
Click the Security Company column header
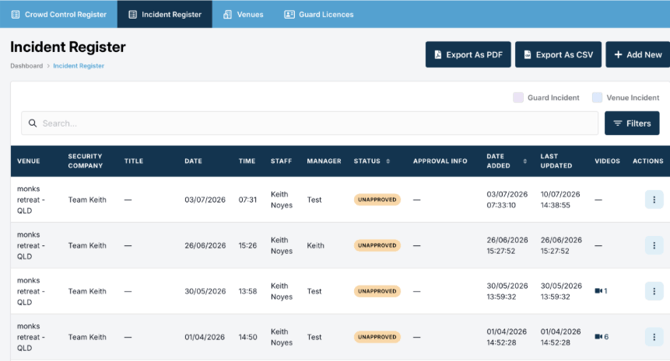[x=85, y=161]
